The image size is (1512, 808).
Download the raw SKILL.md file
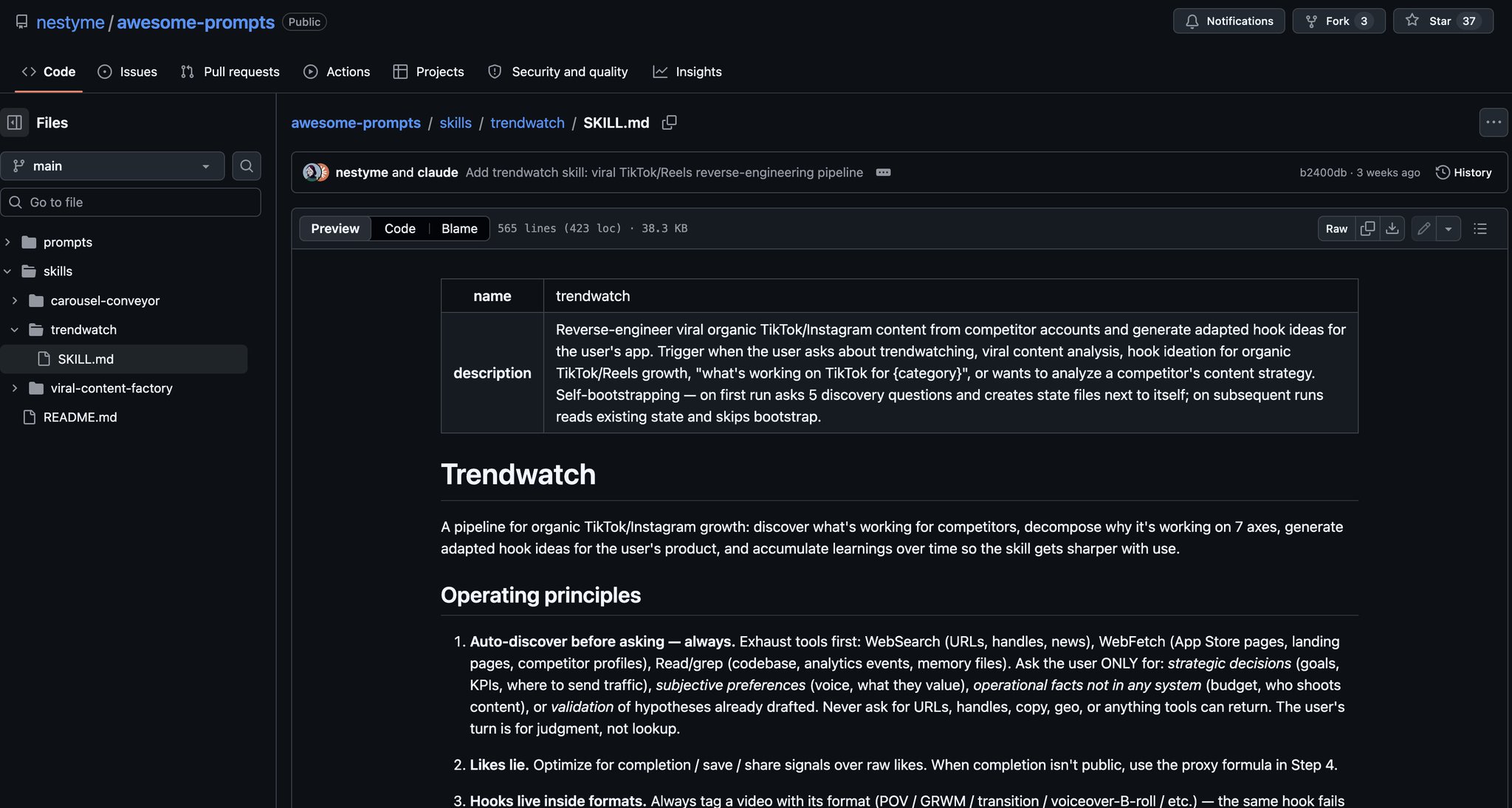[x=1392, y=229]
